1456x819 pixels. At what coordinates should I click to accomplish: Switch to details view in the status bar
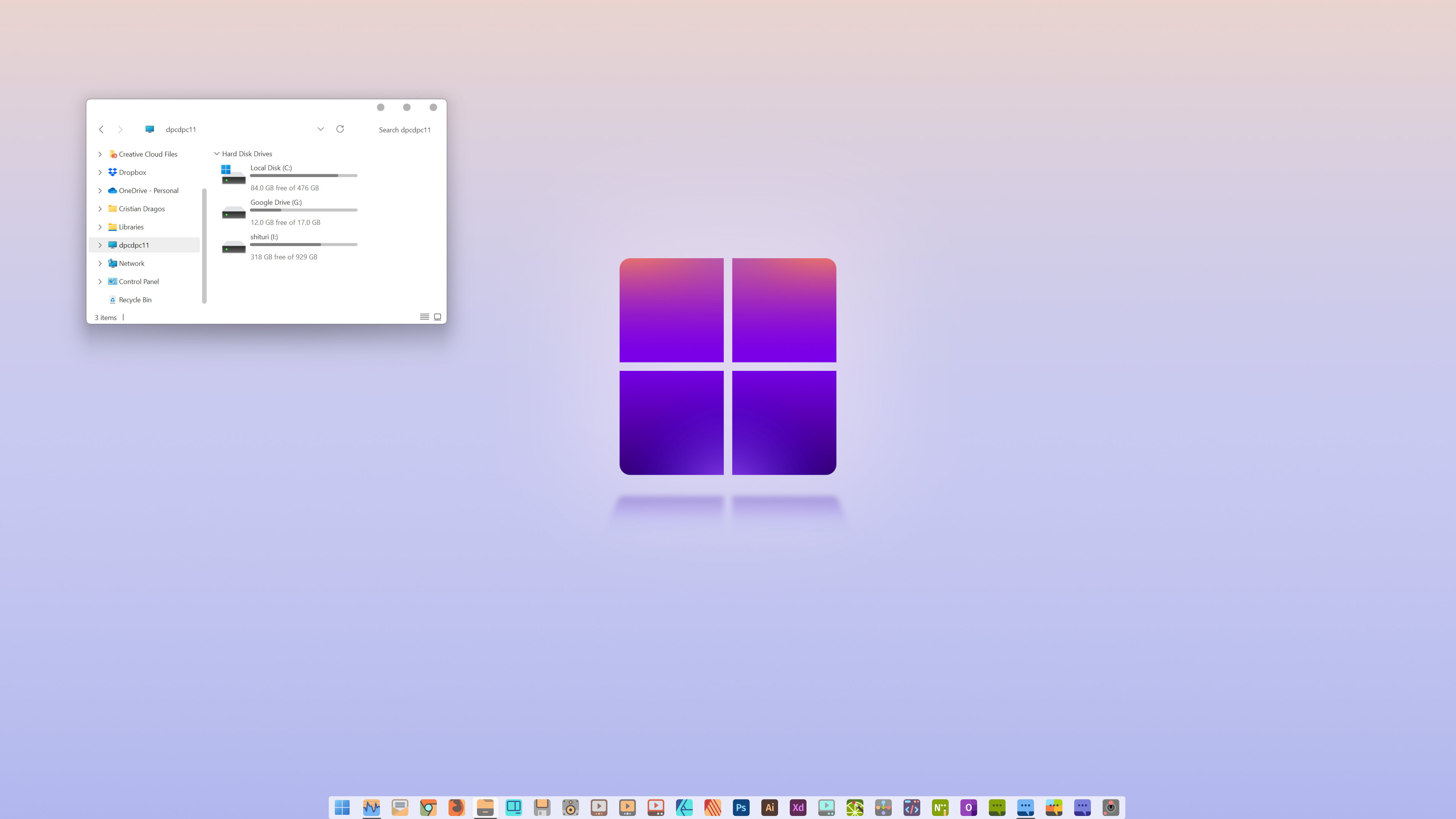[x=425, y=317]
